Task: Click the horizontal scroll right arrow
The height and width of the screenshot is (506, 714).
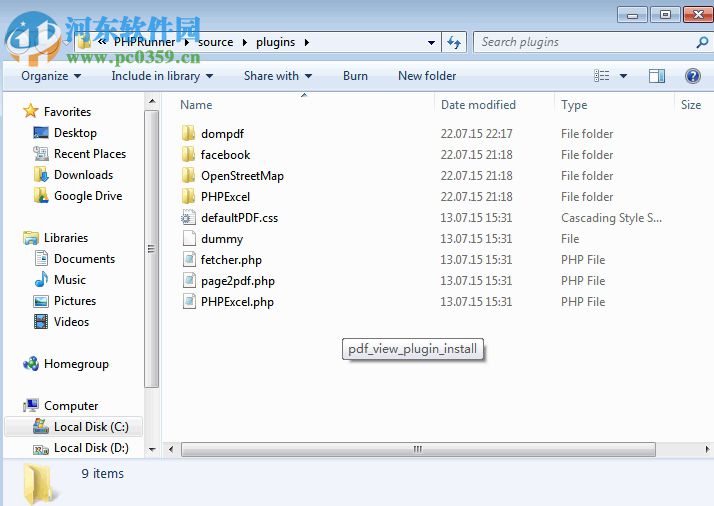Action: pyautogui.click(x=707, y=449)
